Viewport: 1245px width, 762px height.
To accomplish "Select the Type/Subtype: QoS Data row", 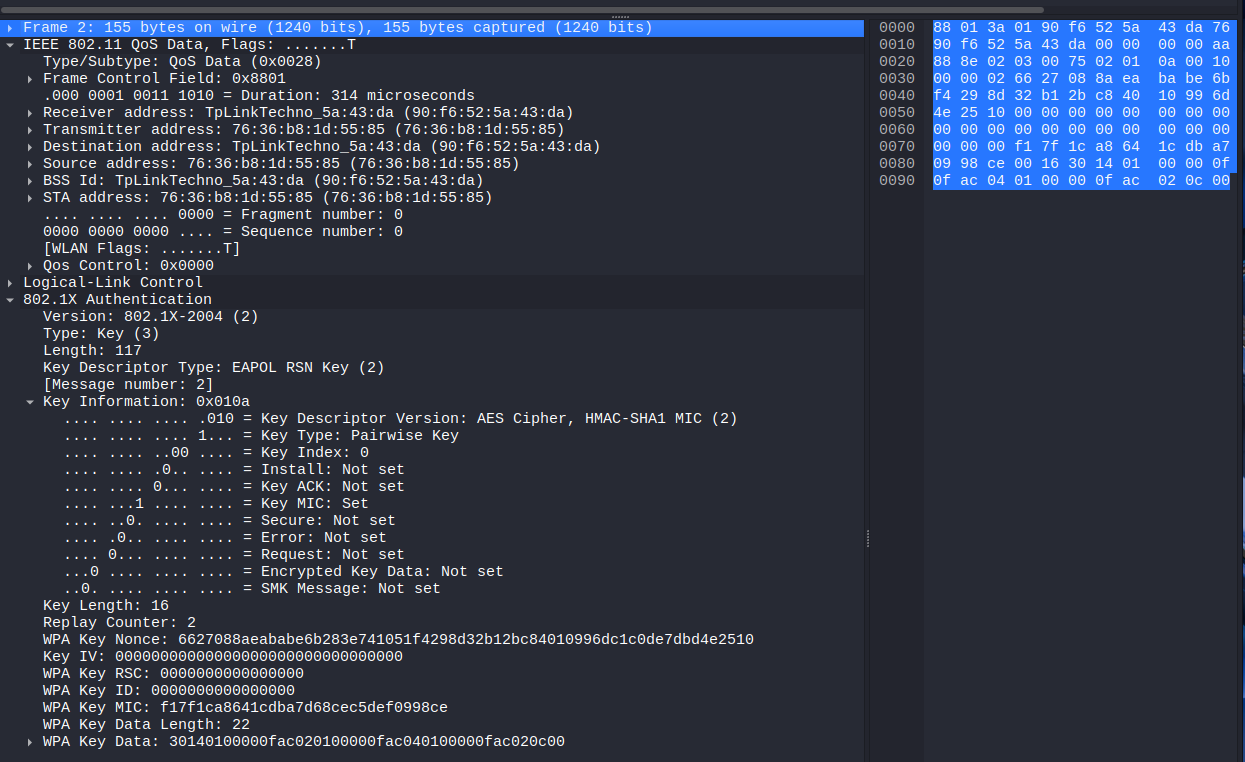I will click(x=182, y=62).
